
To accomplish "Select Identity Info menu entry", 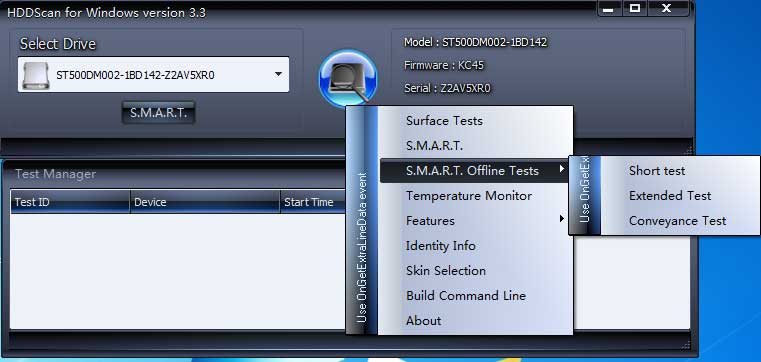I will pos(475,246).
